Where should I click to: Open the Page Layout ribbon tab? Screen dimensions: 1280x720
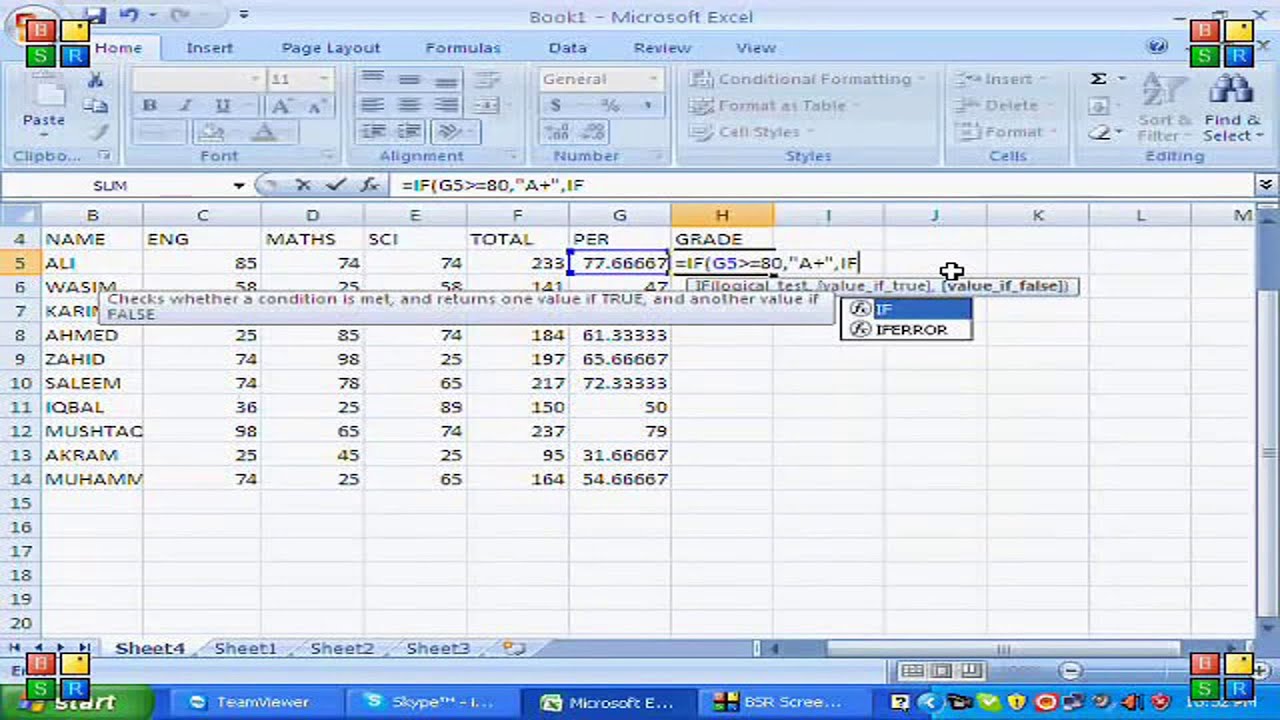[331, 47]
